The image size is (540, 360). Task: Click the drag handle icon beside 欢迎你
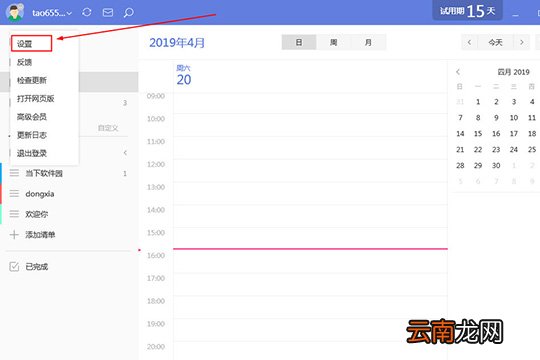(14, 214)
